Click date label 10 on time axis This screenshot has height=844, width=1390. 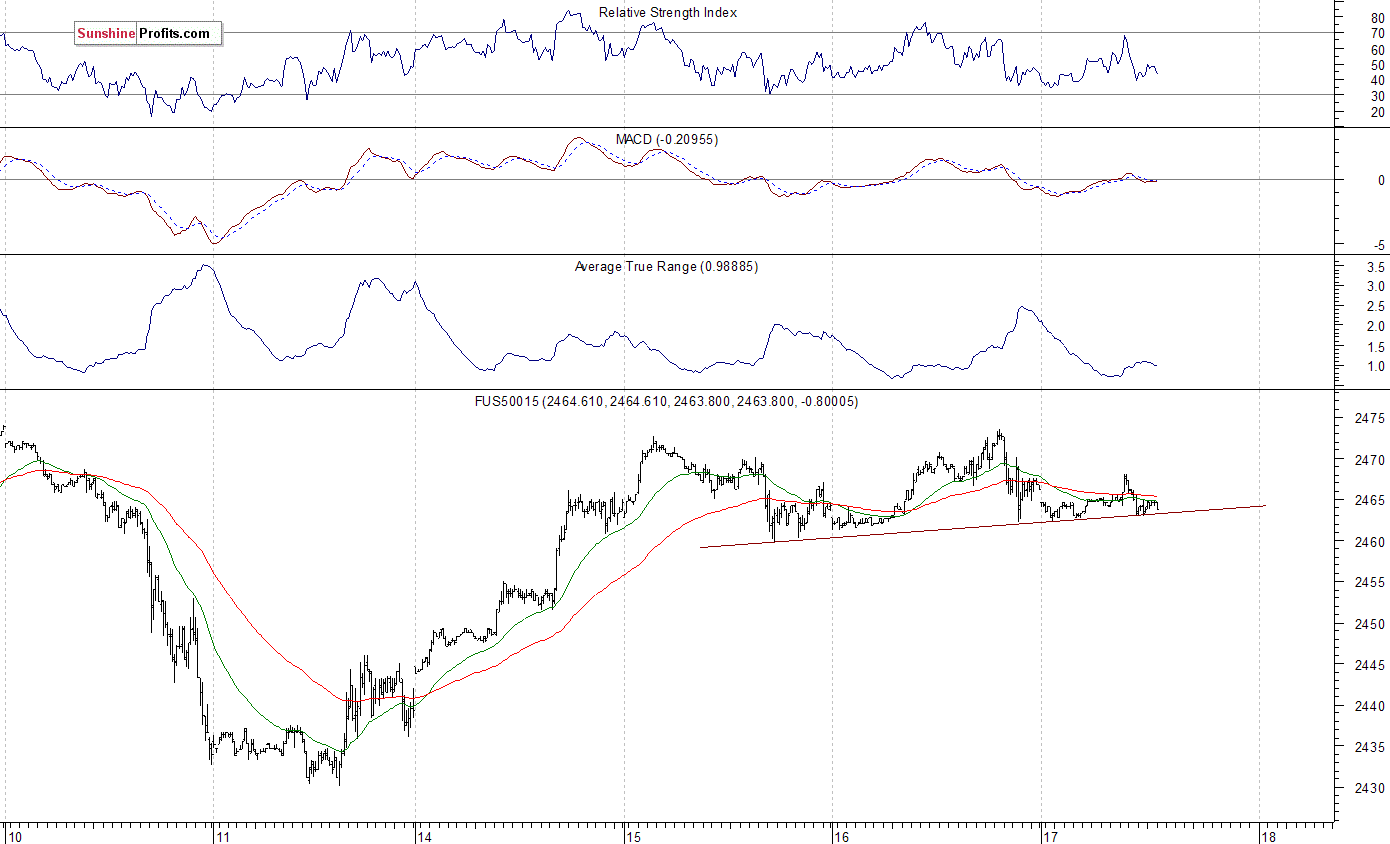tap(15, 836)
